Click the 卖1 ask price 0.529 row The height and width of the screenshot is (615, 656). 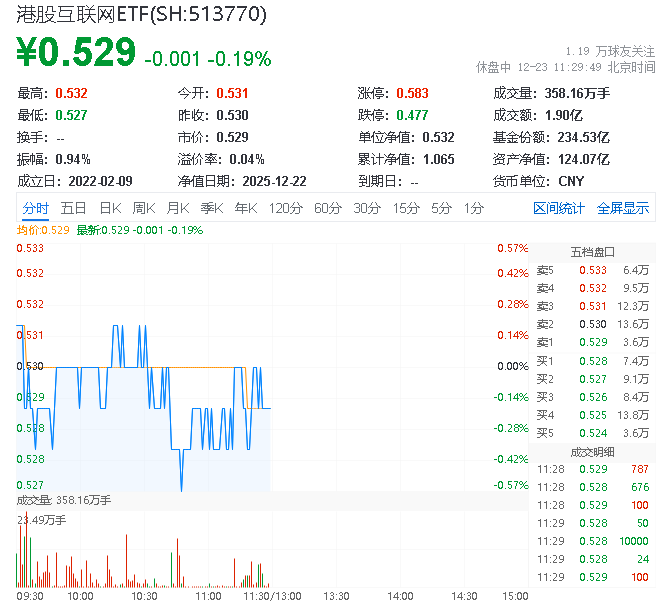pos(592,342)
